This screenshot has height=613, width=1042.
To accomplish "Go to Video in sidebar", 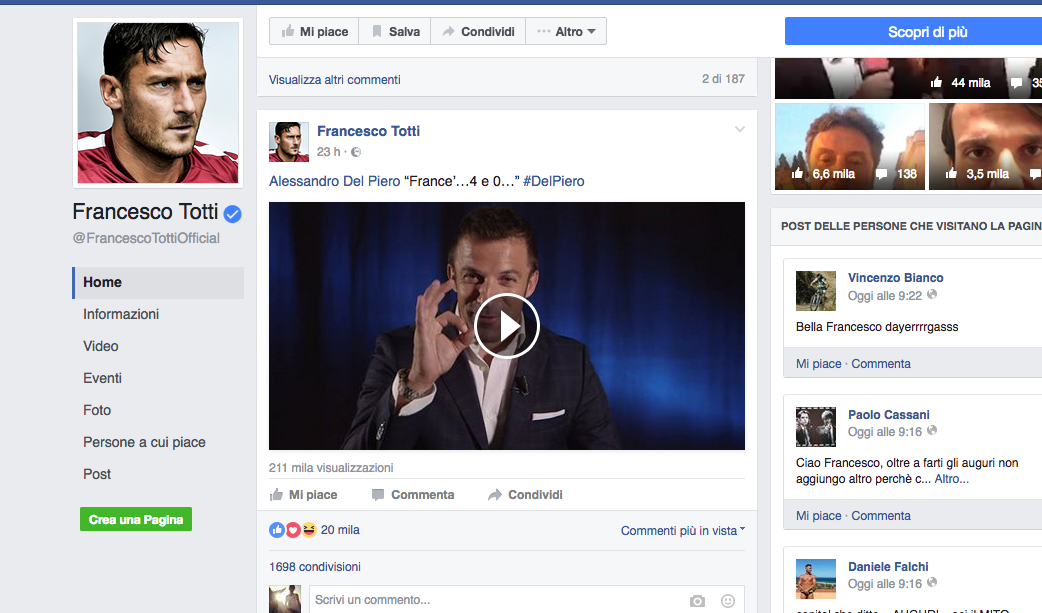I will 101,346.
